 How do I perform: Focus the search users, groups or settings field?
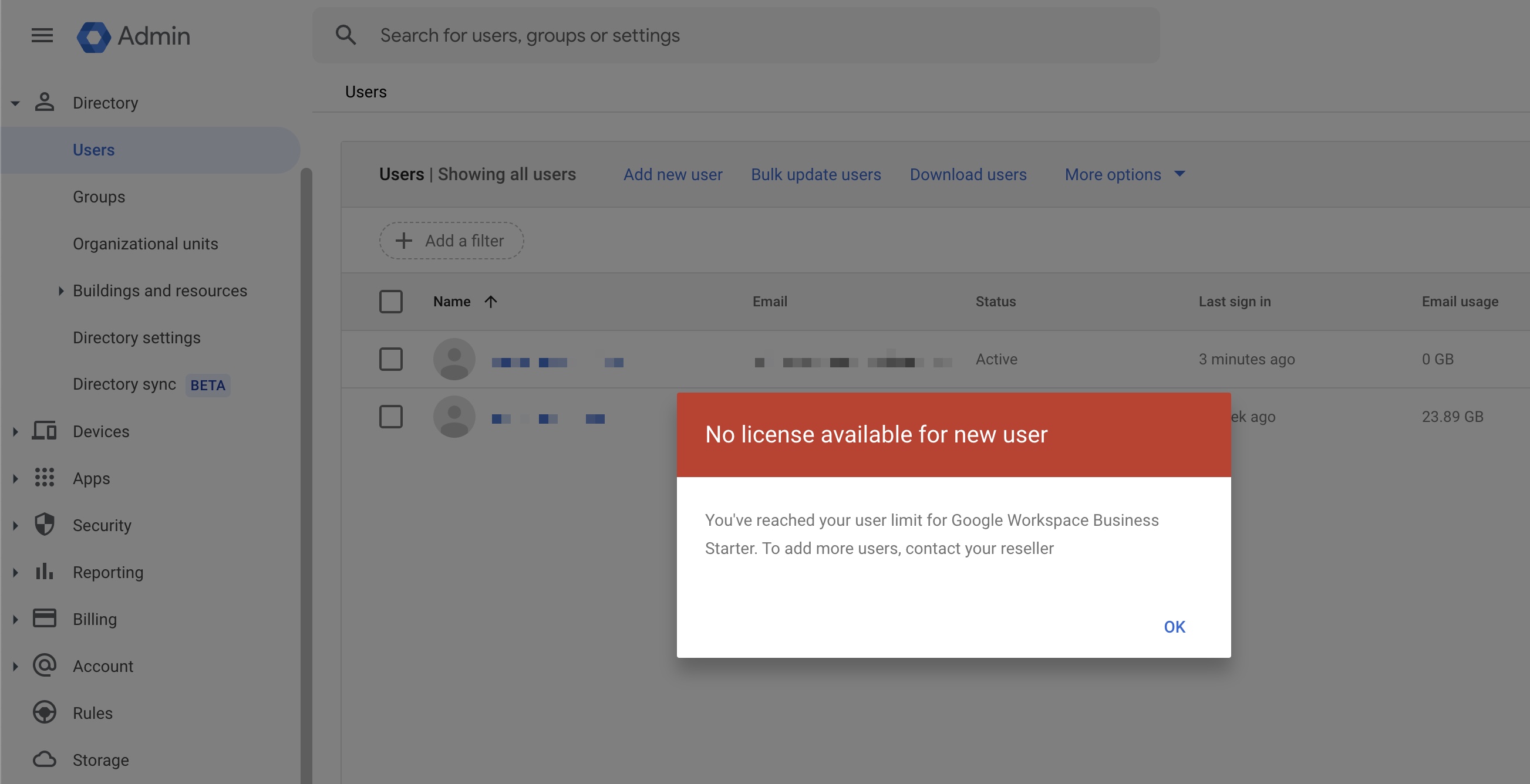pos(736,35)
